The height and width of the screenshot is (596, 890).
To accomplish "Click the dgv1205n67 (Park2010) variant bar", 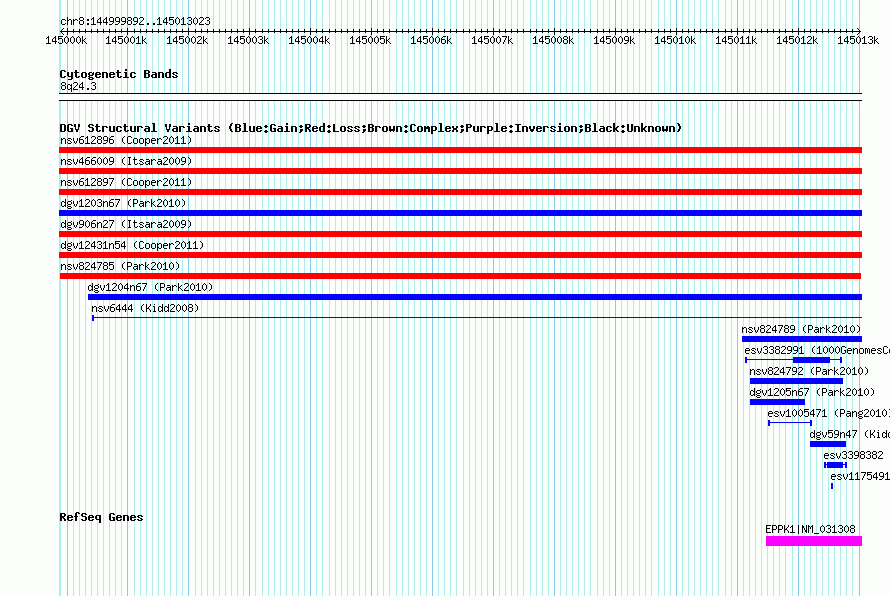I will click(x=777, y=402).
